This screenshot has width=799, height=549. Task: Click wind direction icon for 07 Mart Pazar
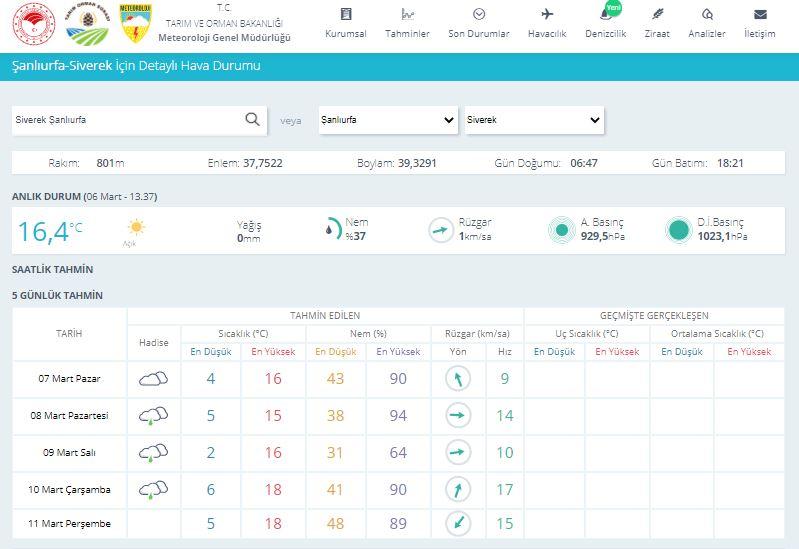[x=458, y=379]
